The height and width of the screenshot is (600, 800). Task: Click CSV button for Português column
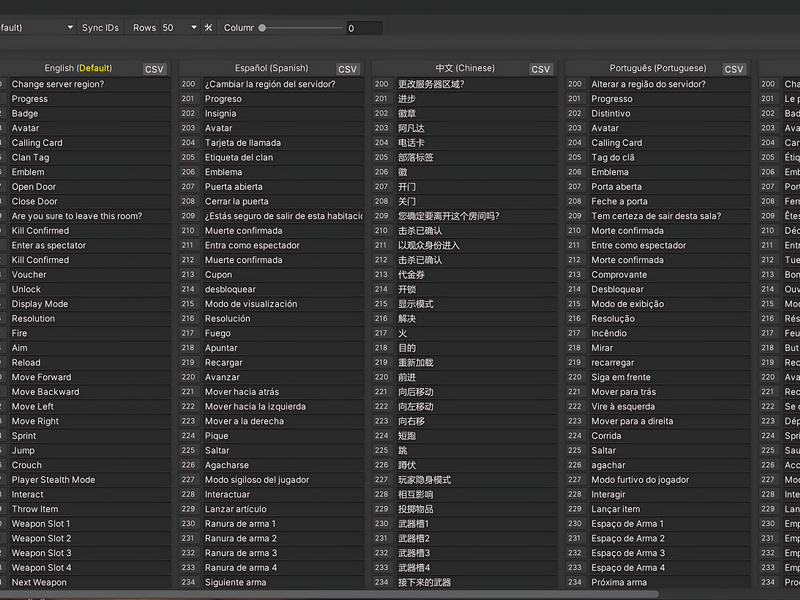coord(734,69)
